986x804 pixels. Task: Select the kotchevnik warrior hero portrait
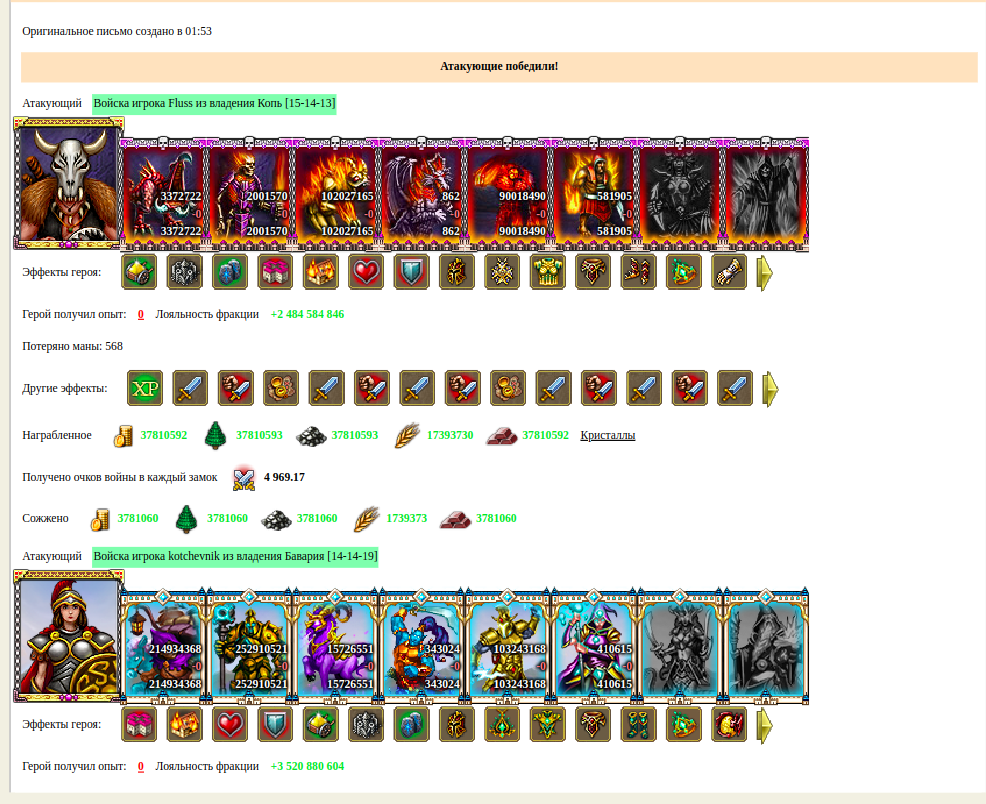coord(69,636)
